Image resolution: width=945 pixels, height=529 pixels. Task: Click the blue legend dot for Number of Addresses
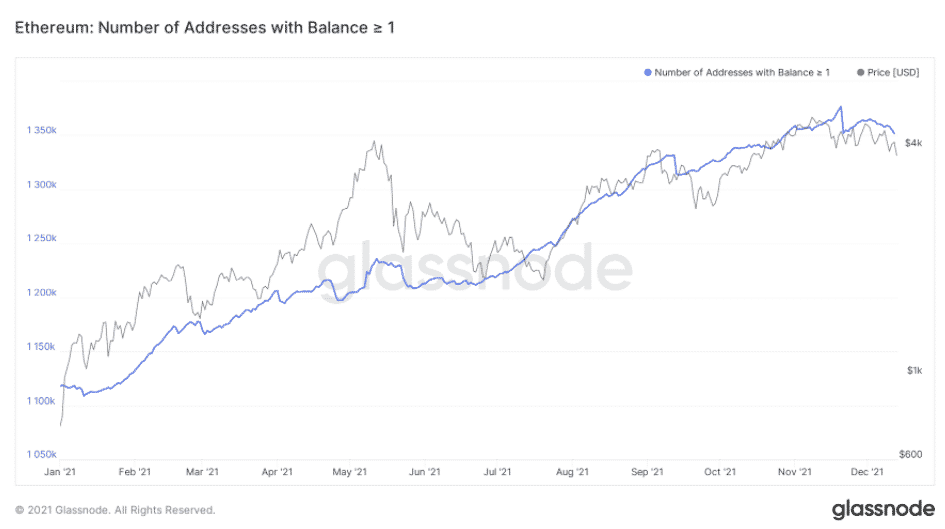tap(648, 72)
